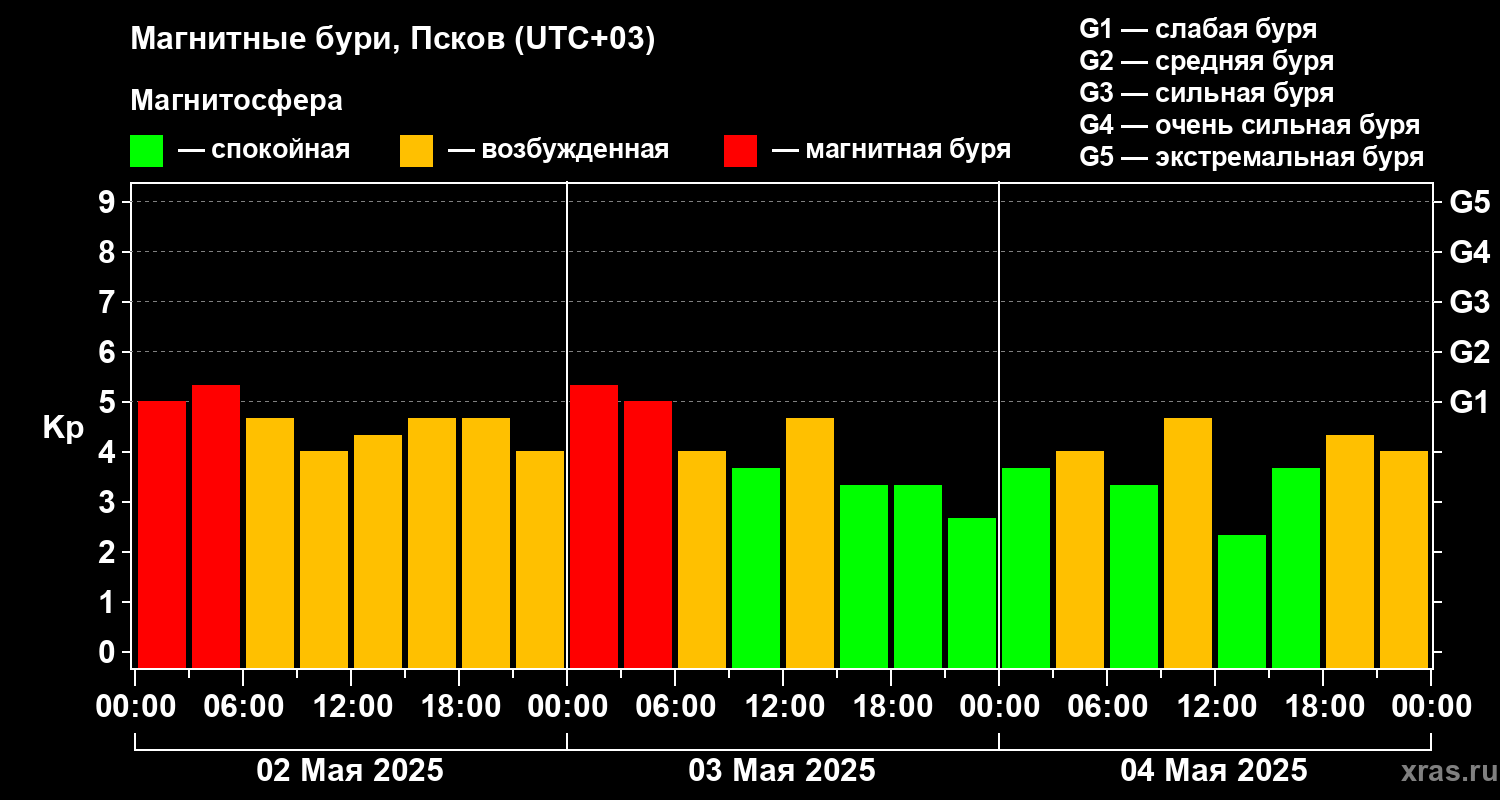Click the yellow 18:00–21:00 bar on 04 Мая
1500x800 pixels.
1350,551
